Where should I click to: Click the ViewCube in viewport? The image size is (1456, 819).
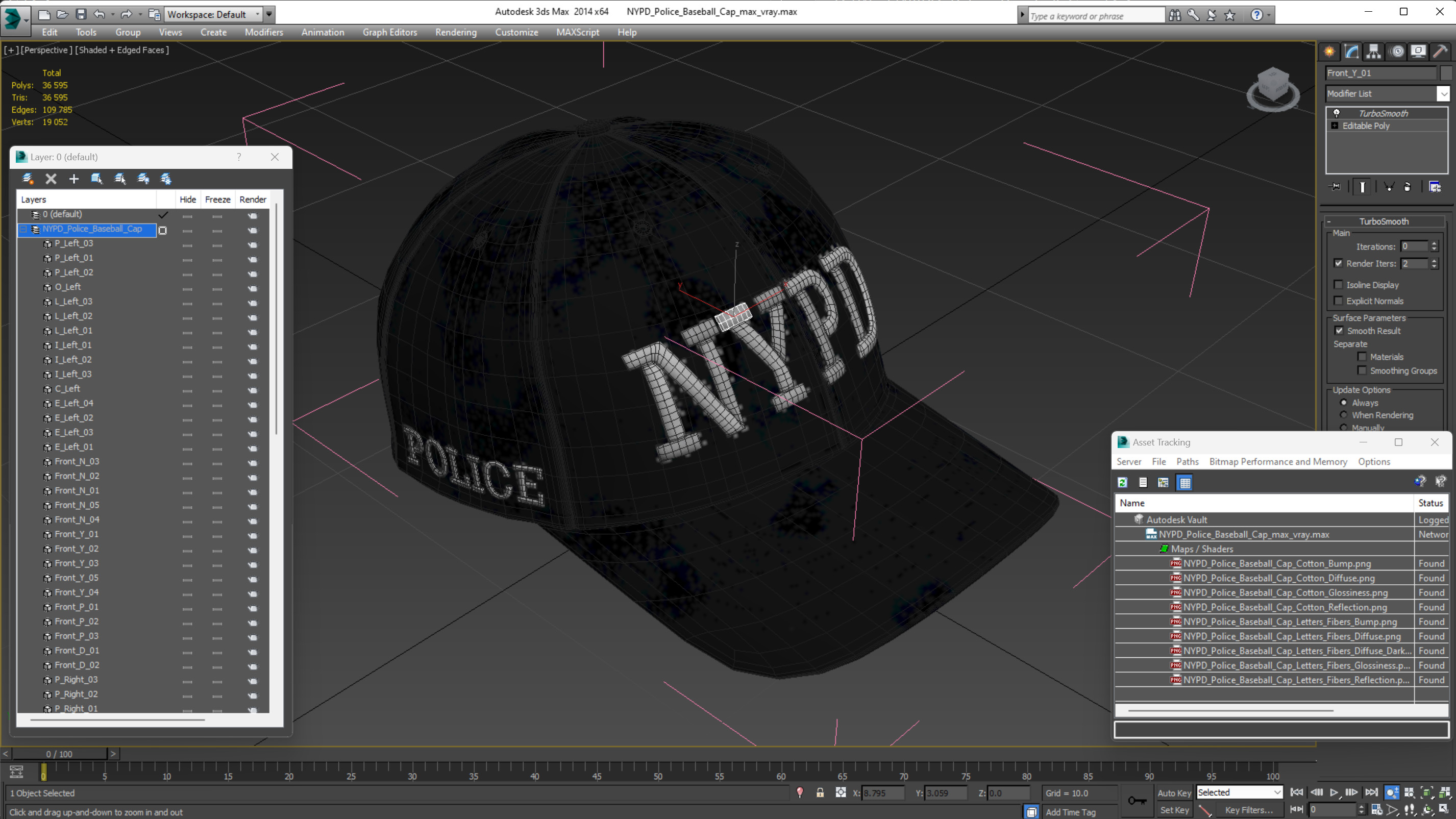[1272, 89]
